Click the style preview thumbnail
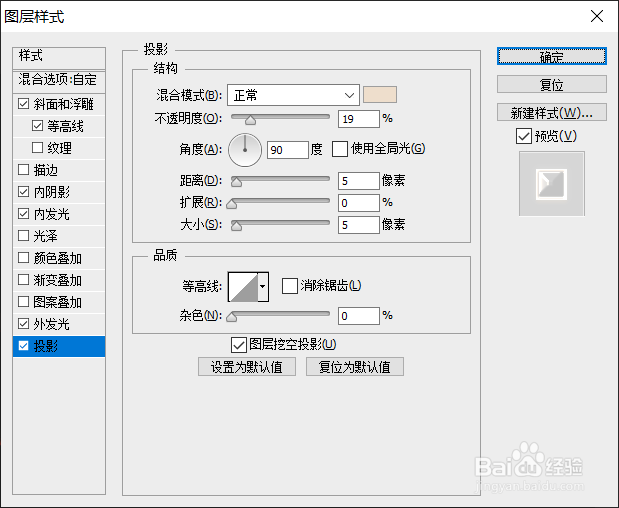 click(551, 184)
